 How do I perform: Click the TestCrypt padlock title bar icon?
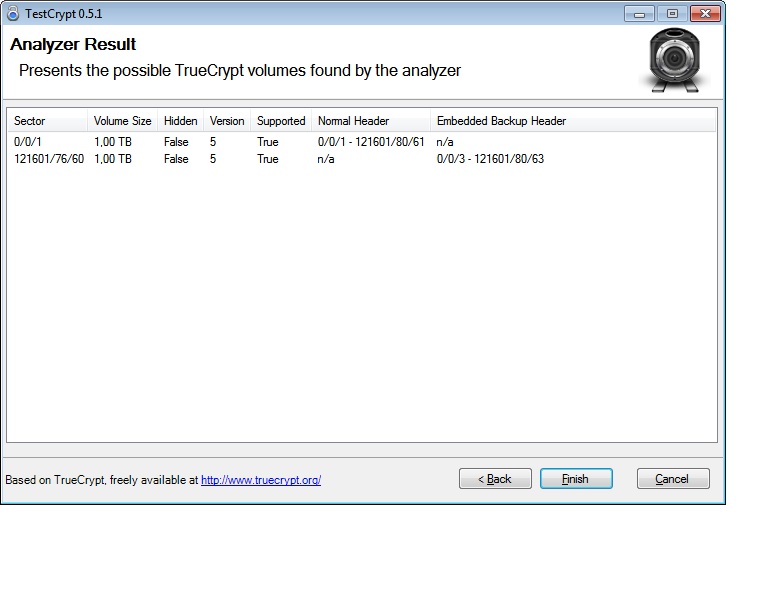[x=13, y=13]
